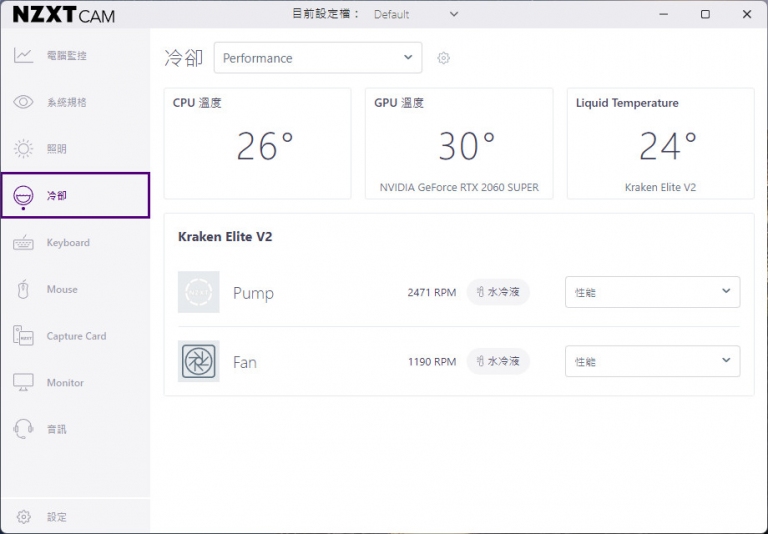Viewport: 768px width, 534px height.
Task: Click the chevron arrow of Fan dropdown
Action: [x=726, y=360]
